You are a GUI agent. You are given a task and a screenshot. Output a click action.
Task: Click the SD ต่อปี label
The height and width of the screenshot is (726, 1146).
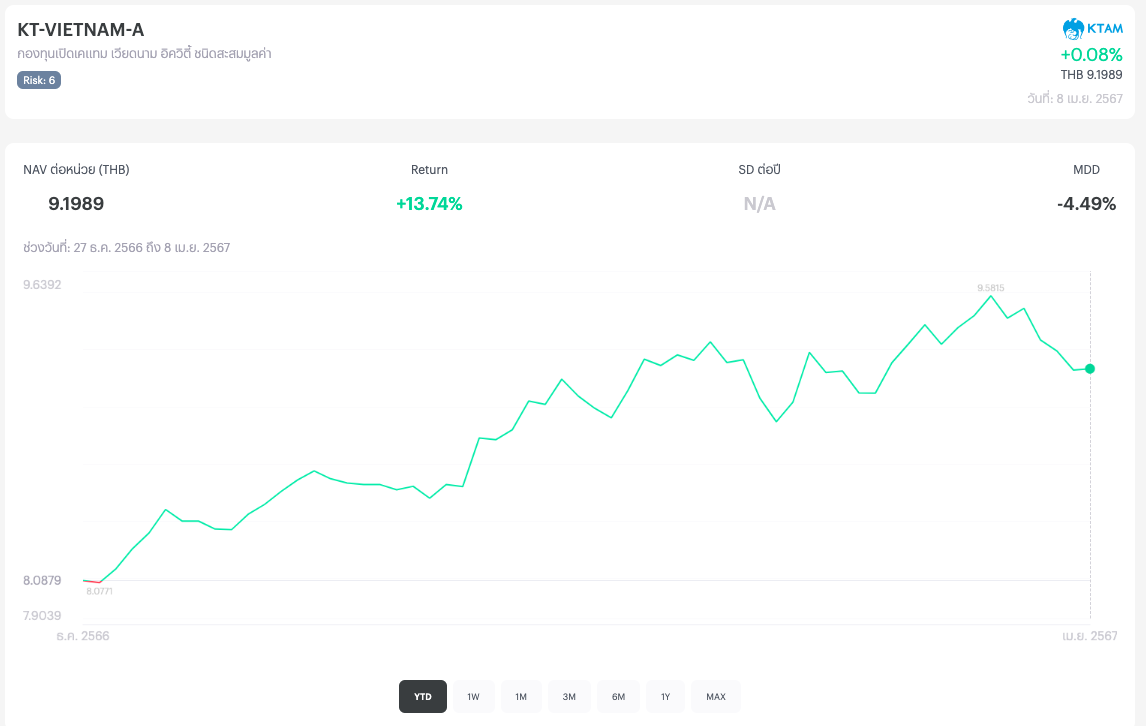[x=759, y=170]
